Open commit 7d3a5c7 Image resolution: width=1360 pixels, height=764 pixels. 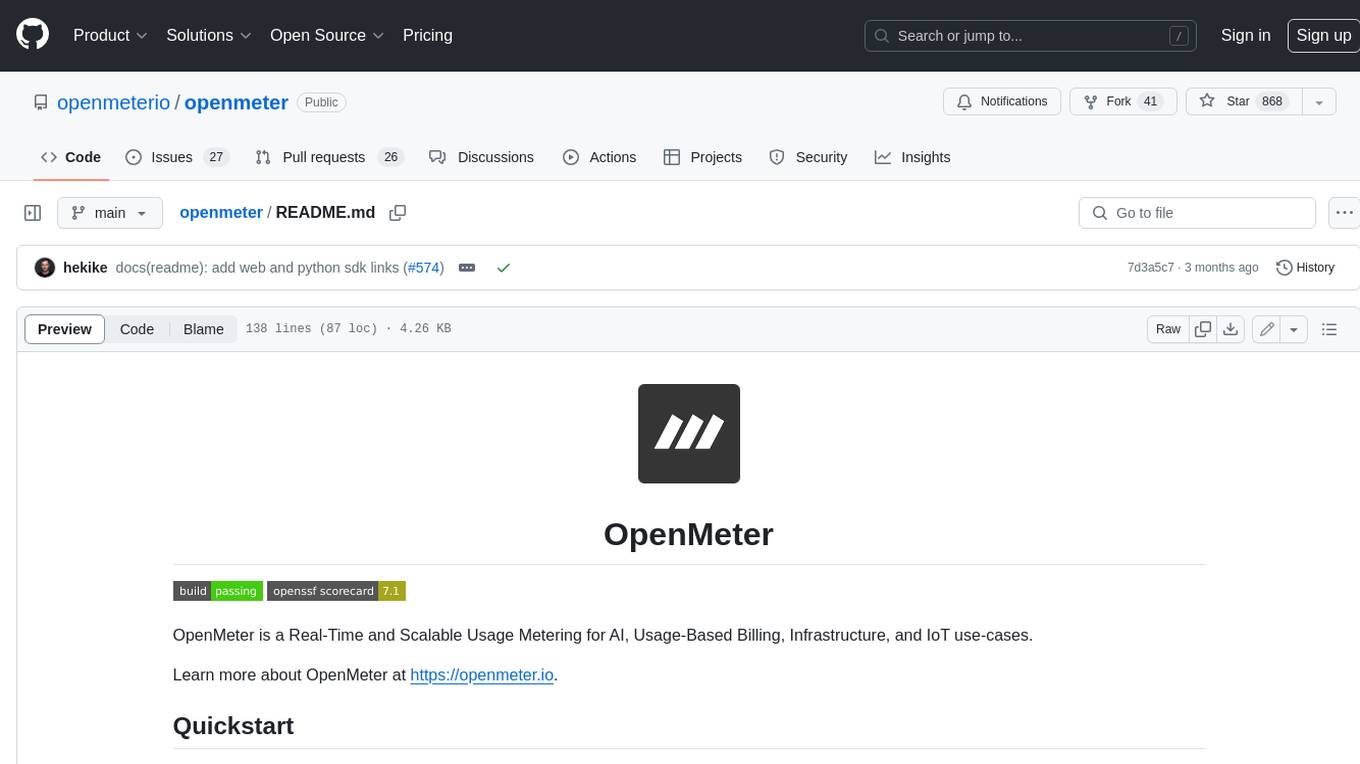click(1150, 268)
